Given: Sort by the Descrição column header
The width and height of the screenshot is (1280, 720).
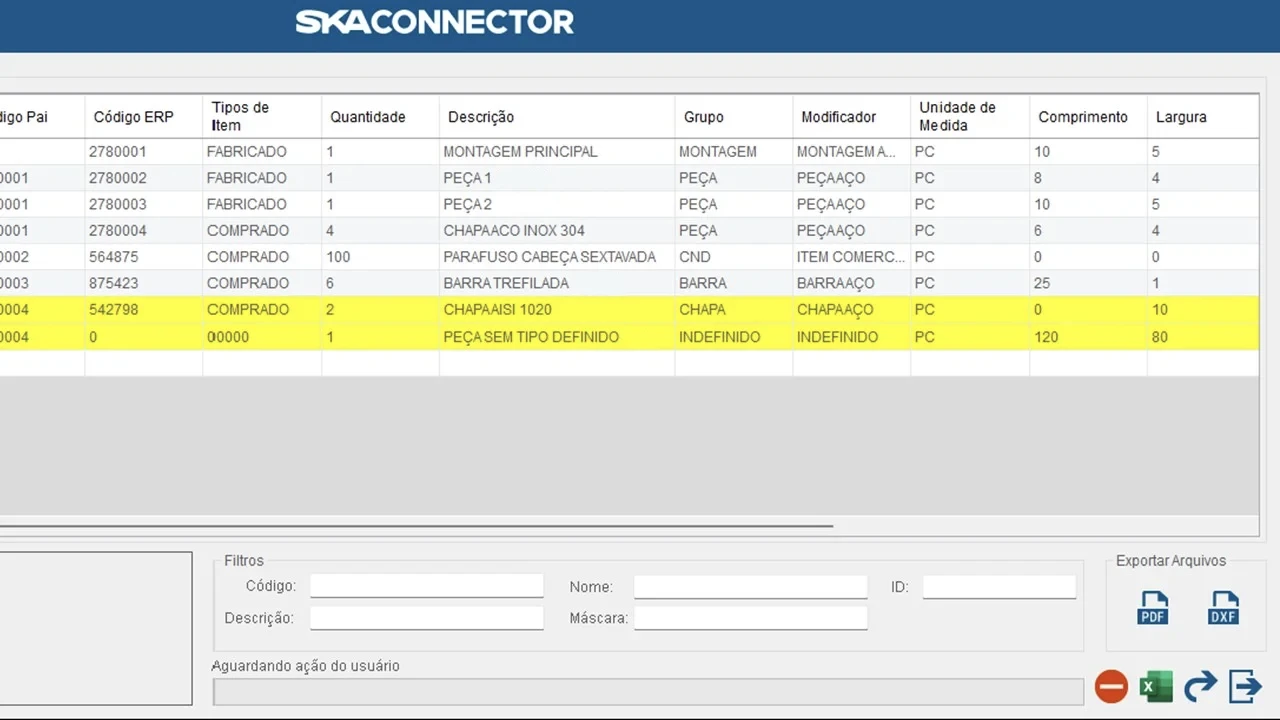Looking at the screenshot, I should [481, 117].
